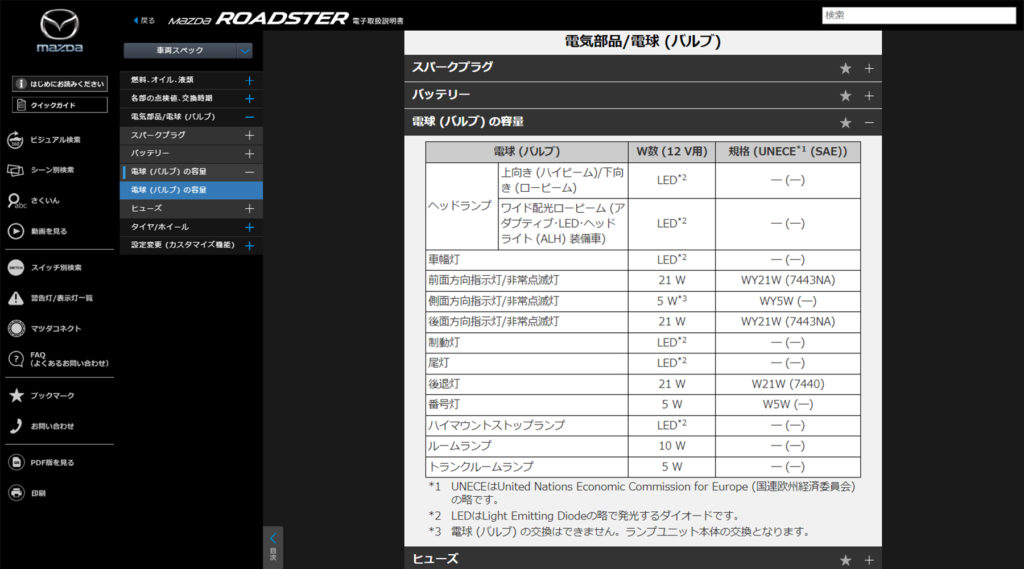Bookmark スパークプラグ section with star
Image resolution: width=1024 pixels, height=569 pixels.
[x=846, y=69]
